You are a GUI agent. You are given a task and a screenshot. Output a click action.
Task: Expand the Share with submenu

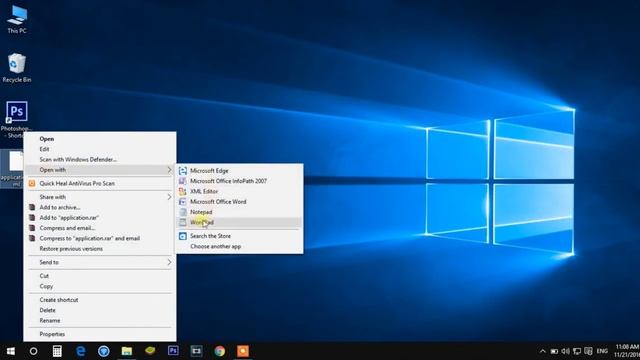pyautogui.click(x=100, y=197)
